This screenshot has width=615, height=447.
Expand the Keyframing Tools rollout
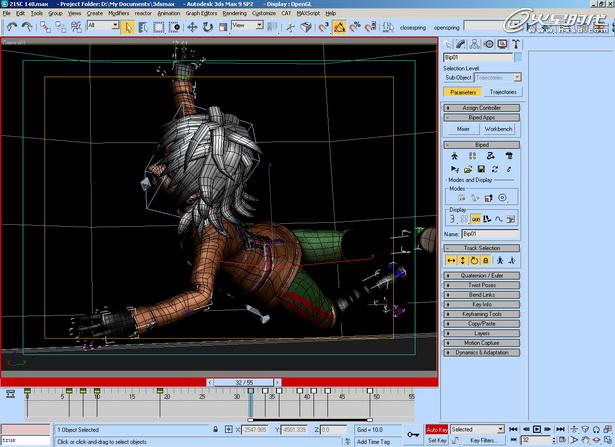click(x=482, y=313)
